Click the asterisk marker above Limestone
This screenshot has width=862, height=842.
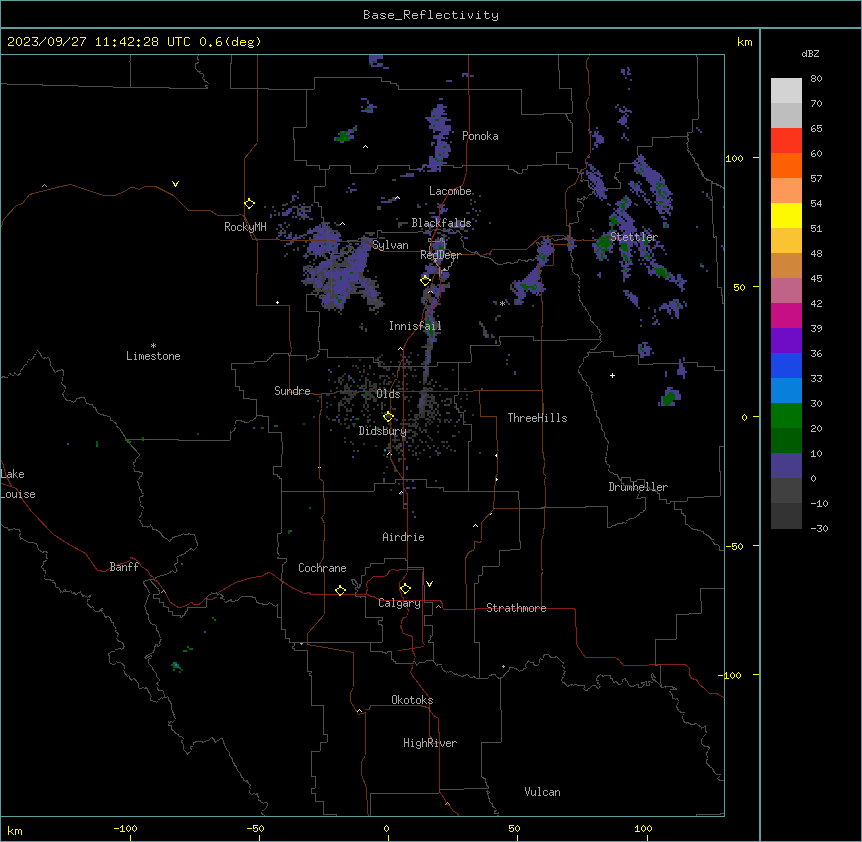pos(153,346)
